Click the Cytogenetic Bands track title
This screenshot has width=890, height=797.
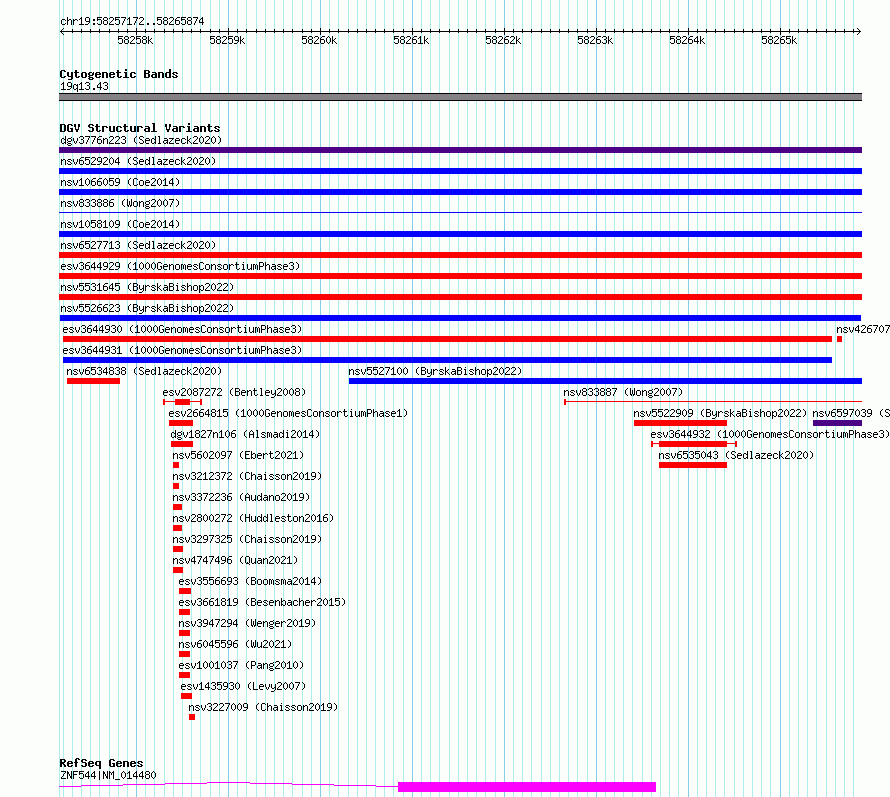pyautogui.click(x=119, y=74)
